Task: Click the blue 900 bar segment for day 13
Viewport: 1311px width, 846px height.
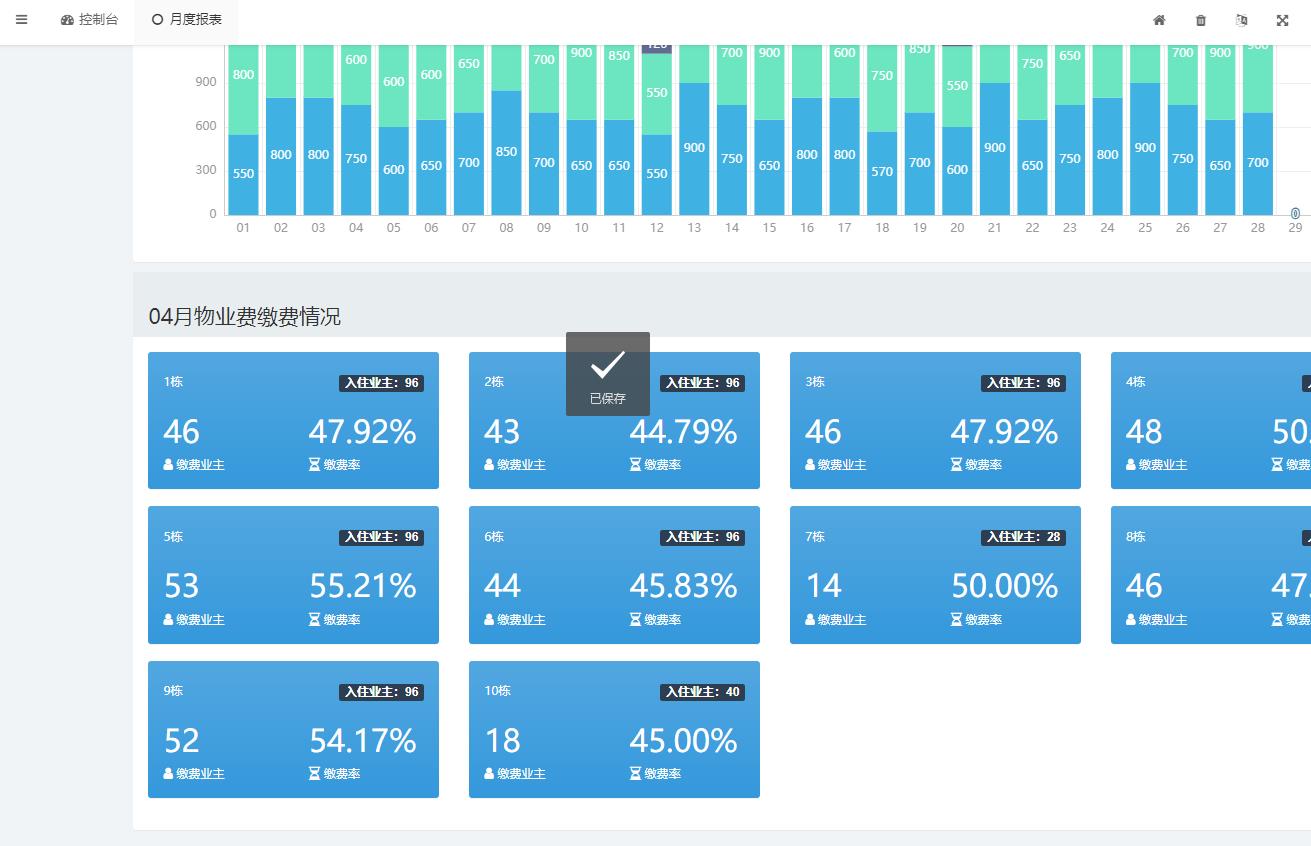Action: point(694,148)
